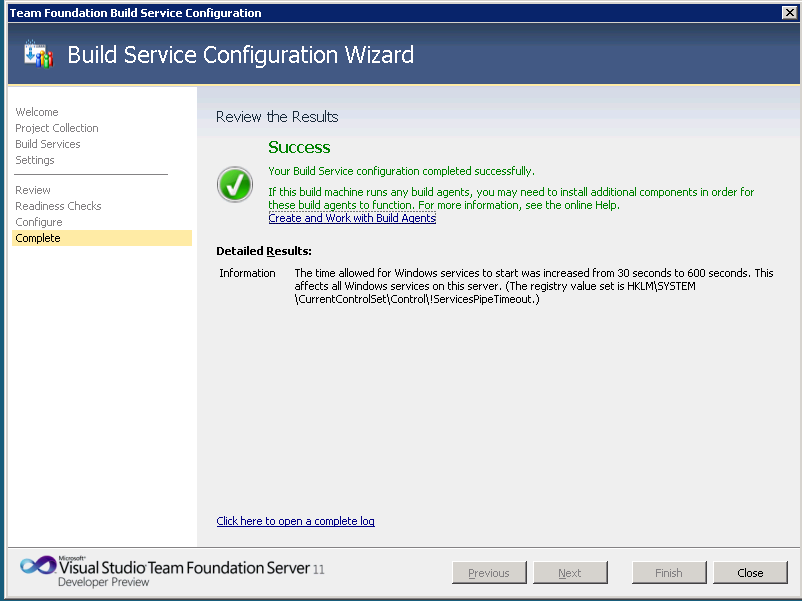Image resolution: width=802 pixels, height=601 pixels.
Task: Open Create and Work with Build Agents link
Action: pos(352,218)
